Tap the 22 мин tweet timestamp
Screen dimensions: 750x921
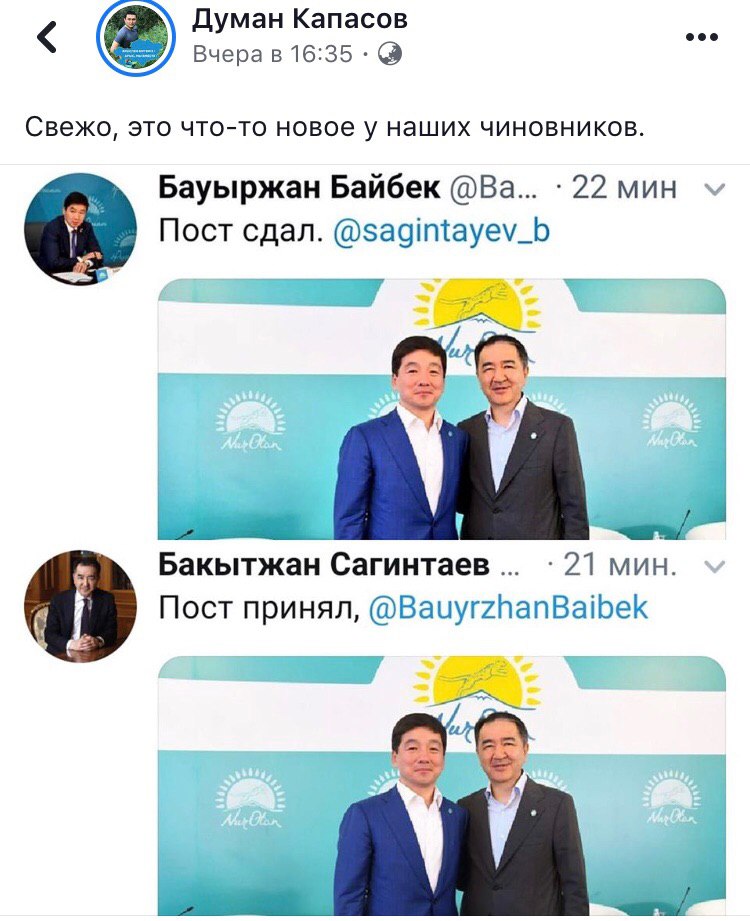pyautogui.click(x=624, y=188)
